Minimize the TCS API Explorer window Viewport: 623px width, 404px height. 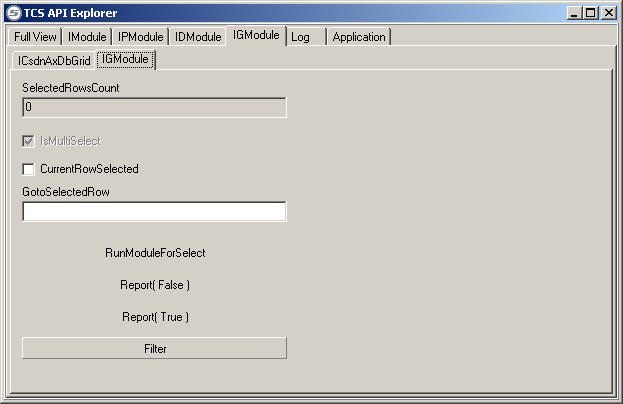click(573, 13)
